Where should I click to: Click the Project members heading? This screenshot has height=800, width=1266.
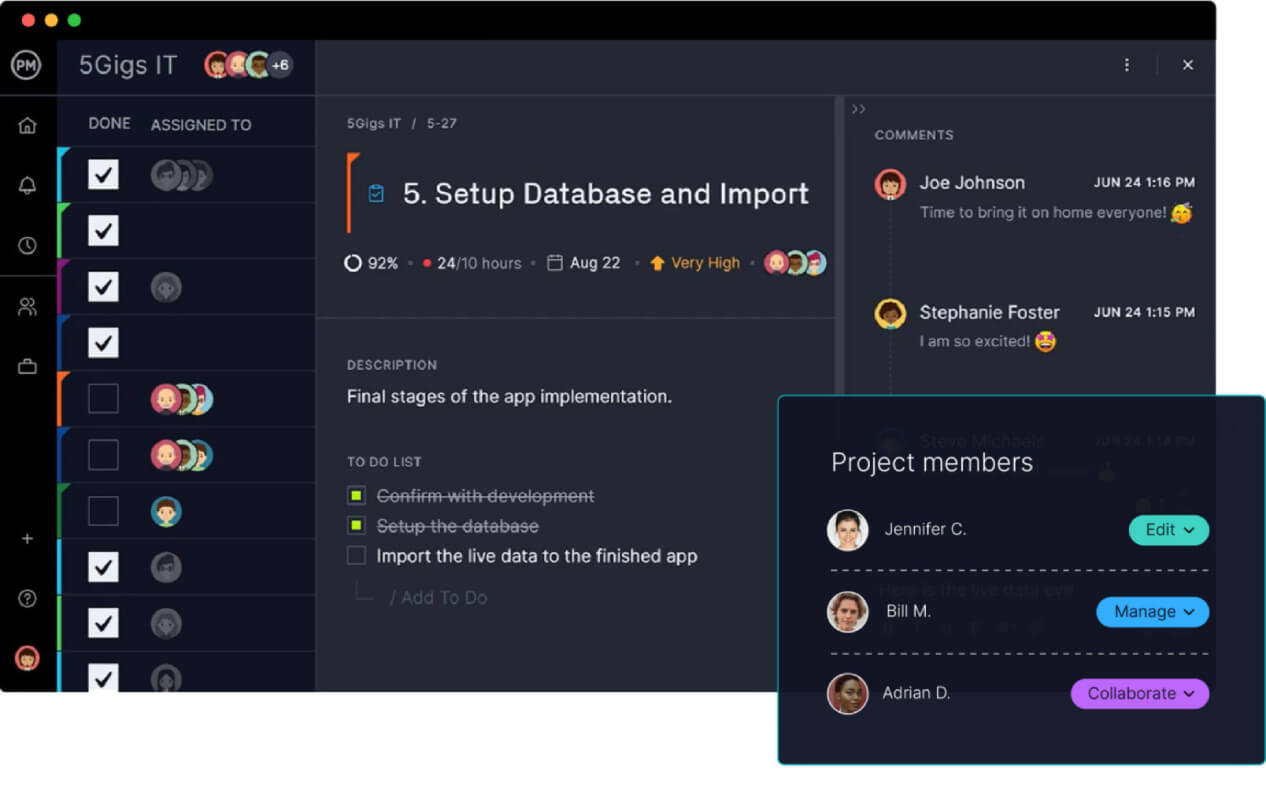[x=932, y=463]
